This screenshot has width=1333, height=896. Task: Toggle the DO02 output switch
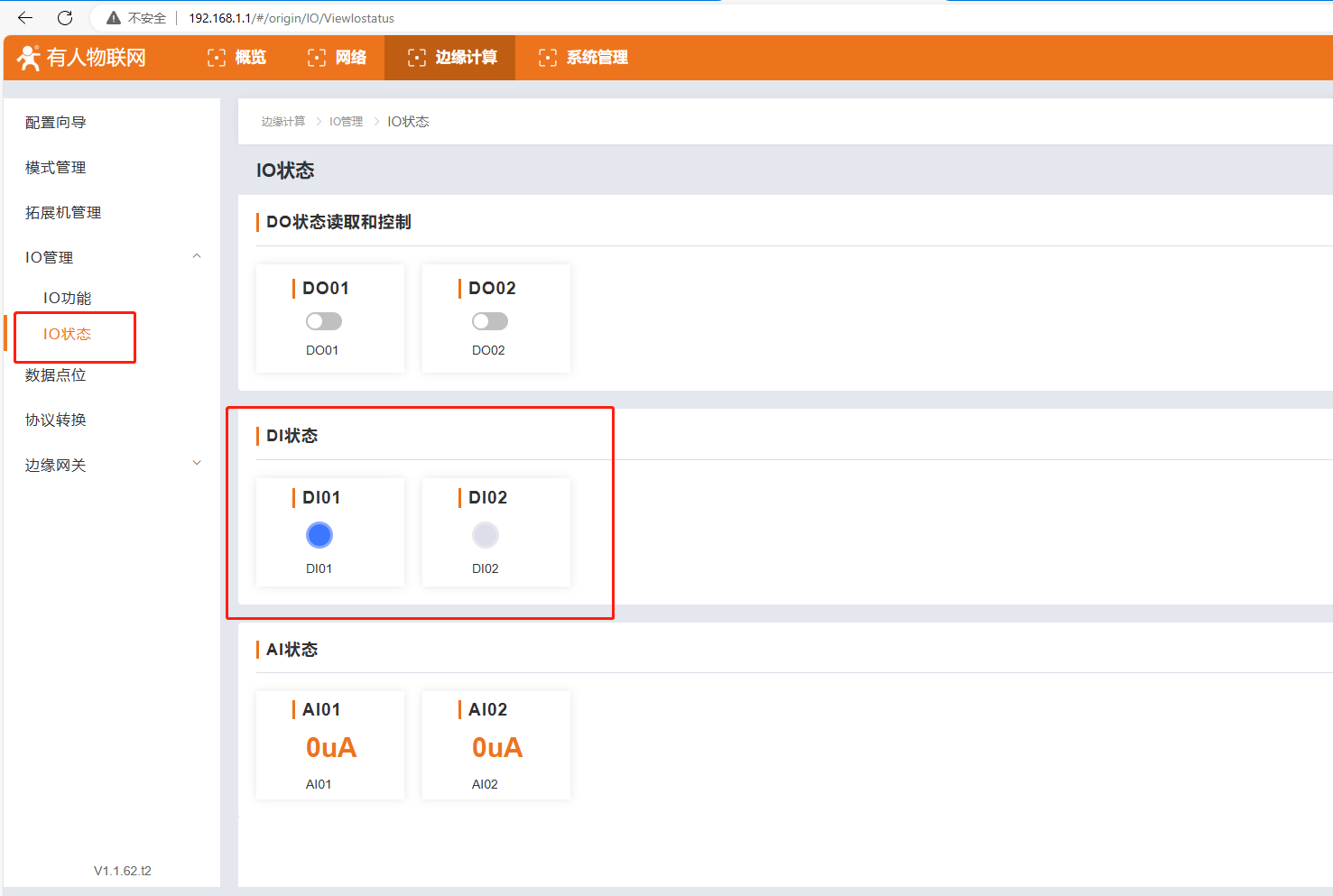(x=490, y=321)
